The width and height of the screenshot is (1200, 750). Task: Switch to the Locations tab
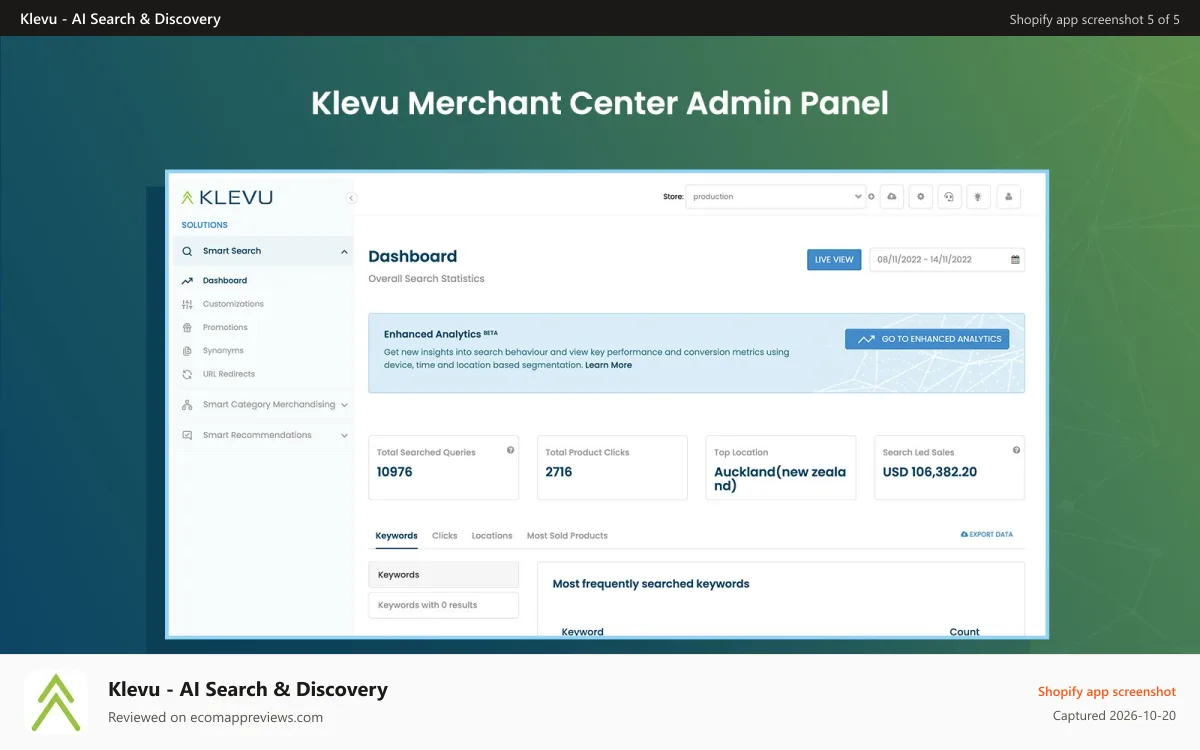coord(492,536)
